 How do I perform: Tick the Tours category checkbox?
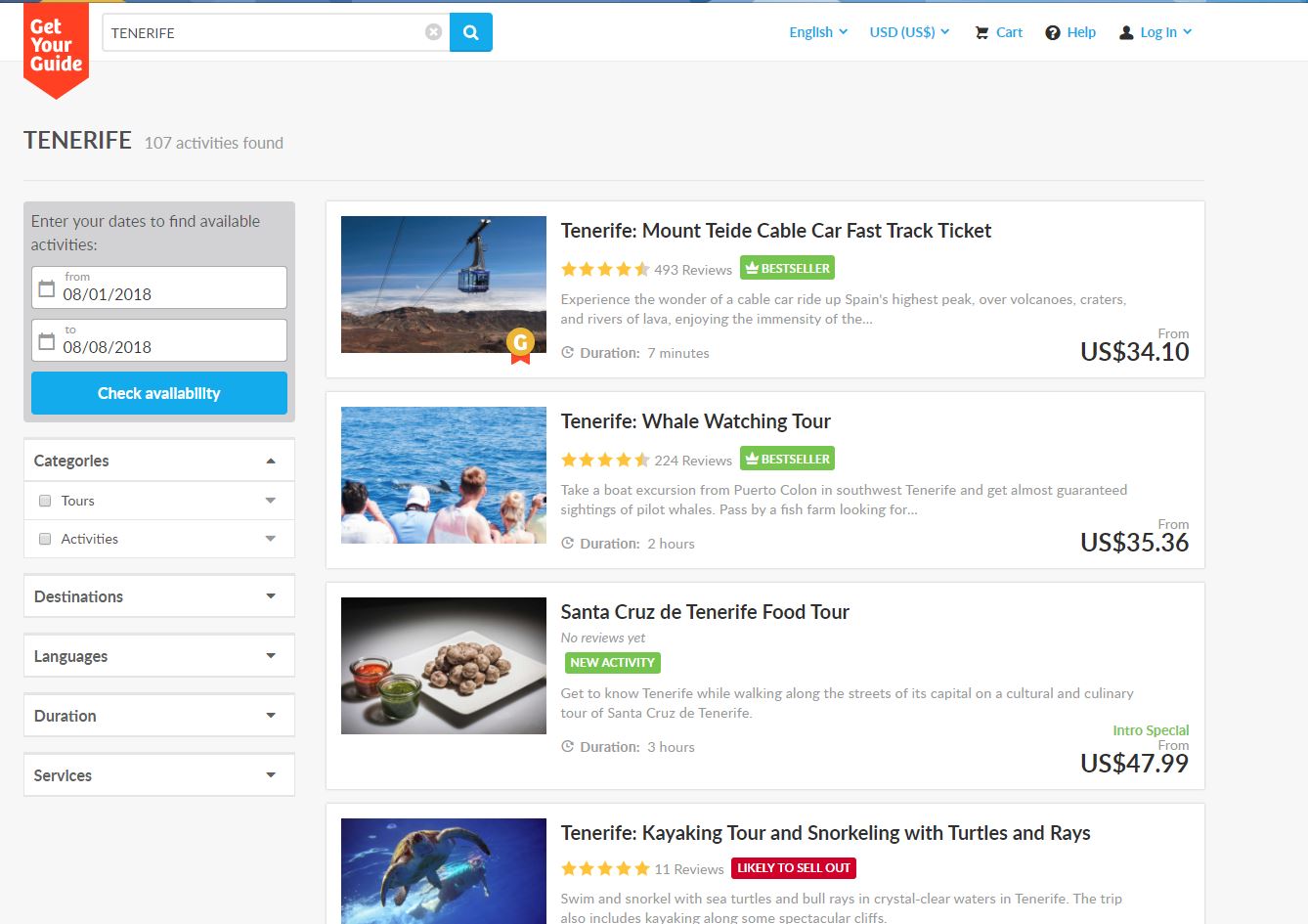click(x=45, y=501)
